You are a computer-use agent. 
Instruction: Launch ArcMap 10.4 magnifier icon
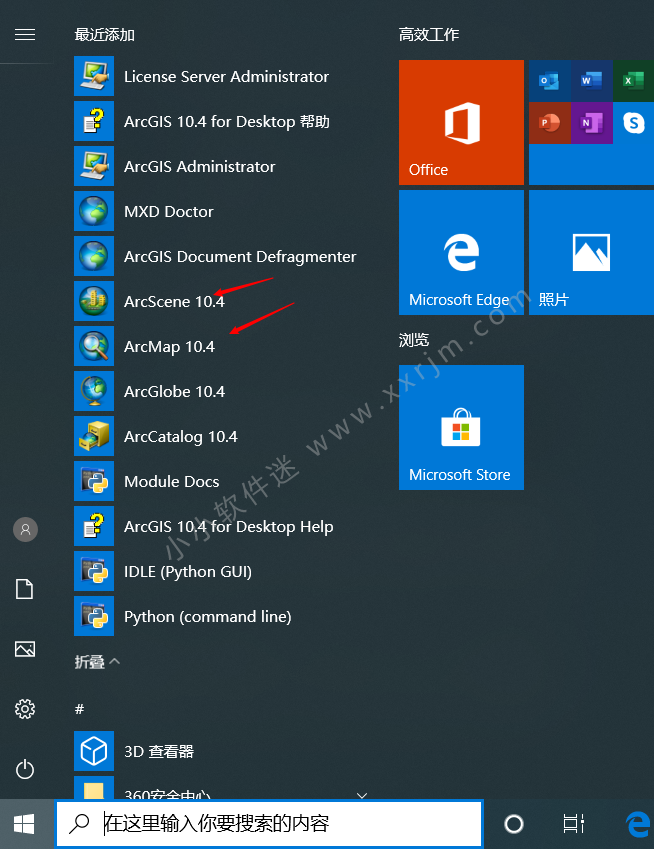[94, 346]
